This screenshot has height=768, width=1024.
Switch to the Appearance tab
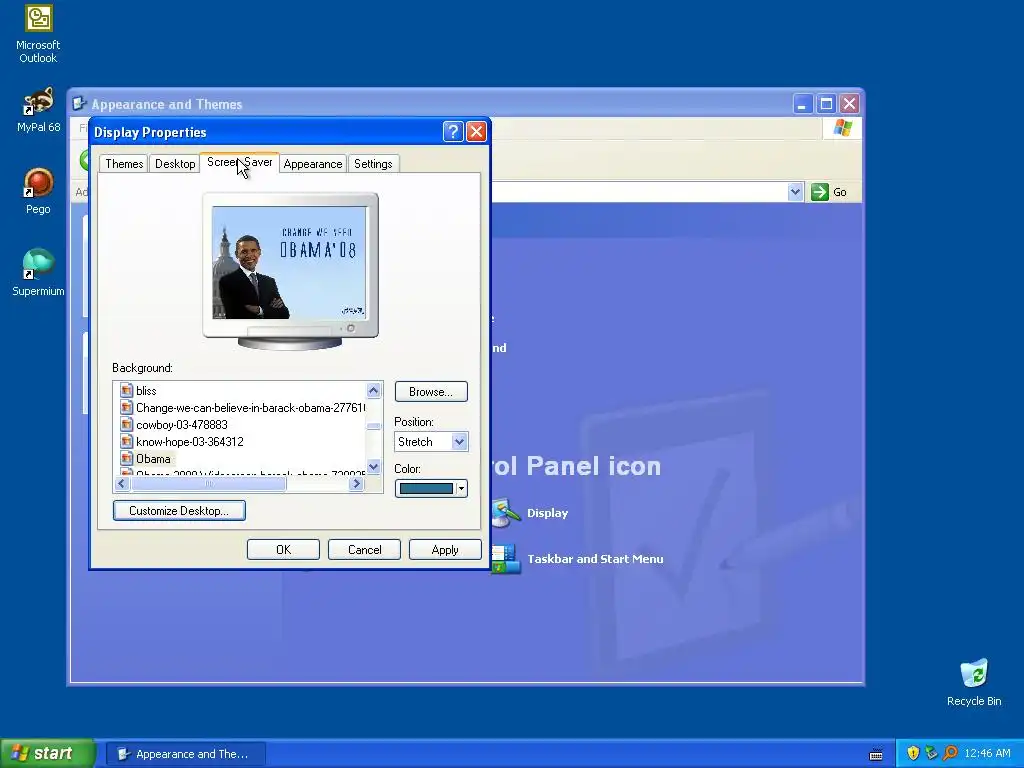click(313, 164)
